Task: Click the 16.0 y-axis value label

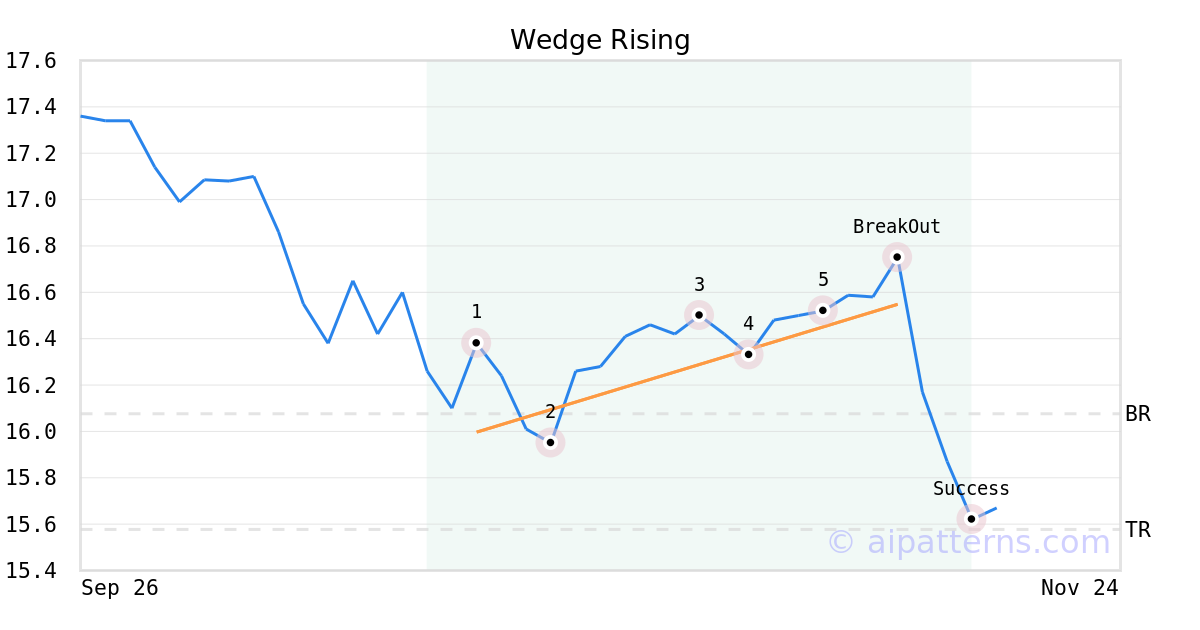Action: [30, 432]
